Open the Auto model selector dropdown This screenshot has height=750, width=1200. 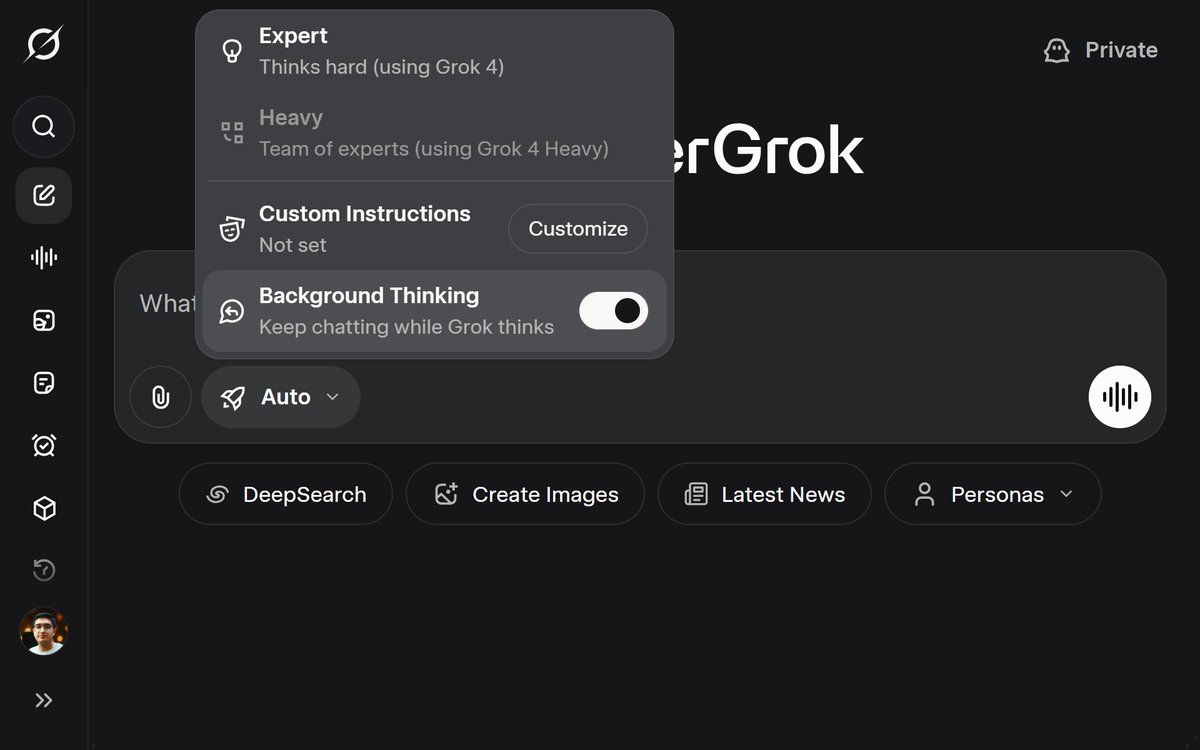tap(281, 397)
